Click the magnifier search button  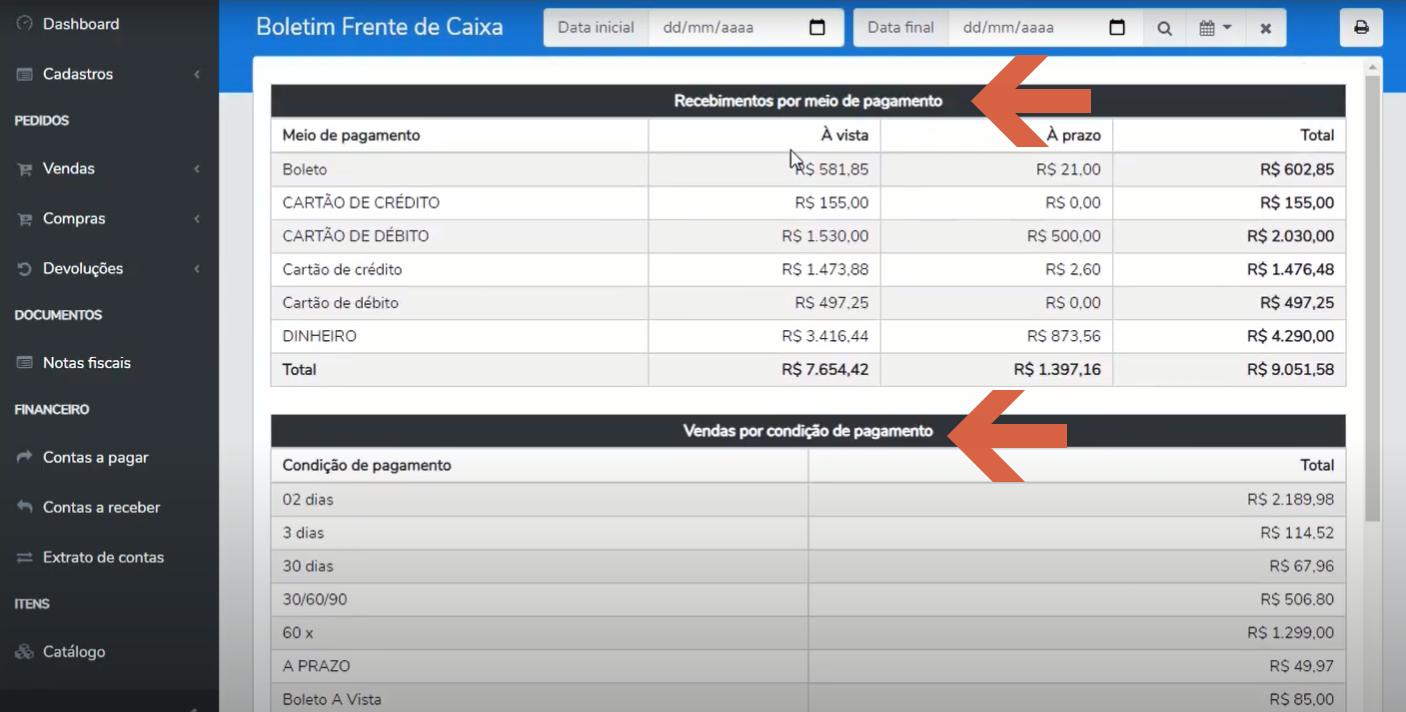pyautogui.click(x=1165, y=28)
